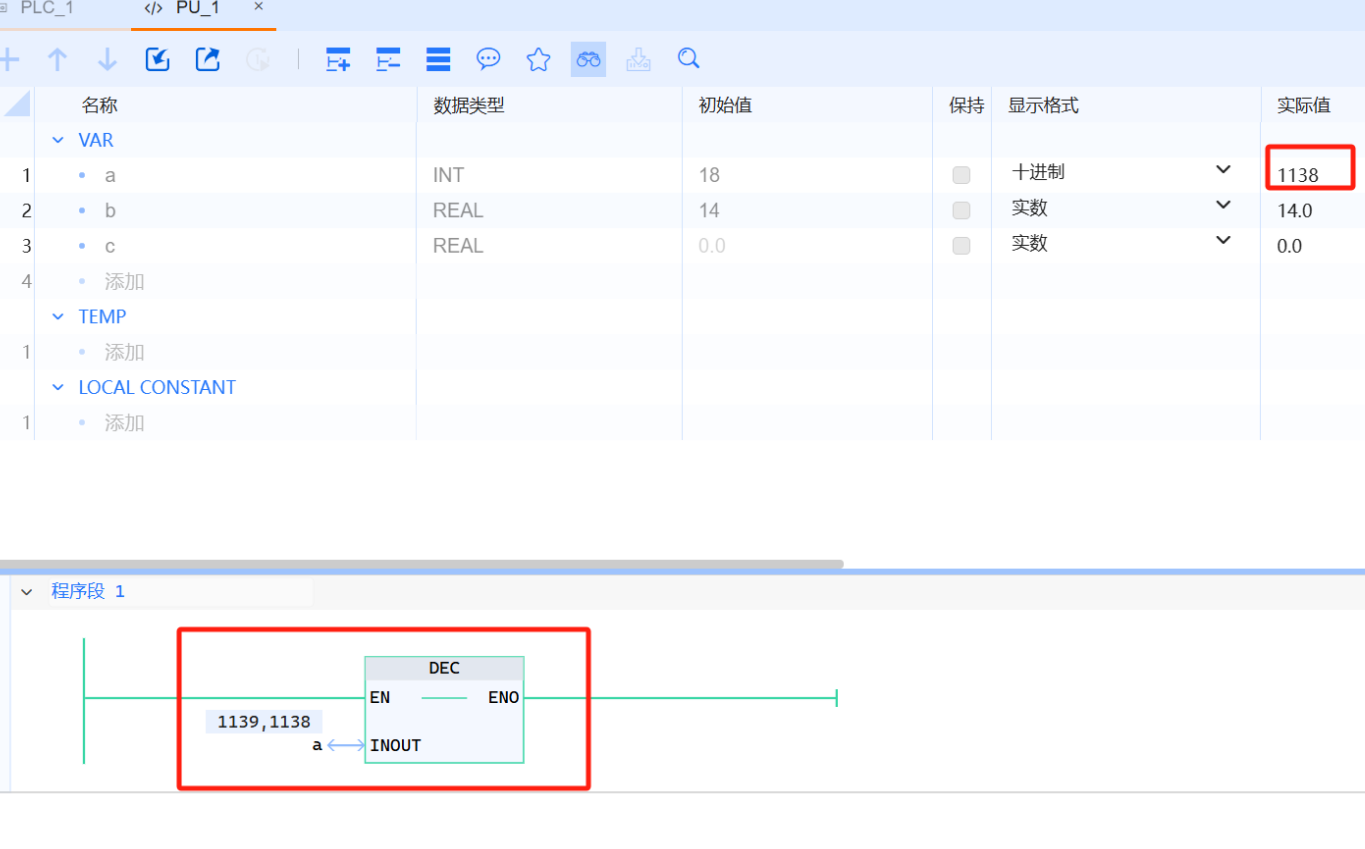1365x849 pixels.
Task: Close the PU_1 tab
Action: coord(258,8)
